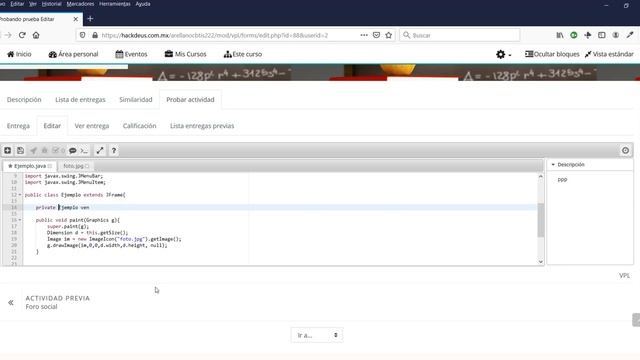640x360 pixels.
Task: Click the new file icon in editor toolbar
Action: tap(7, 151)
